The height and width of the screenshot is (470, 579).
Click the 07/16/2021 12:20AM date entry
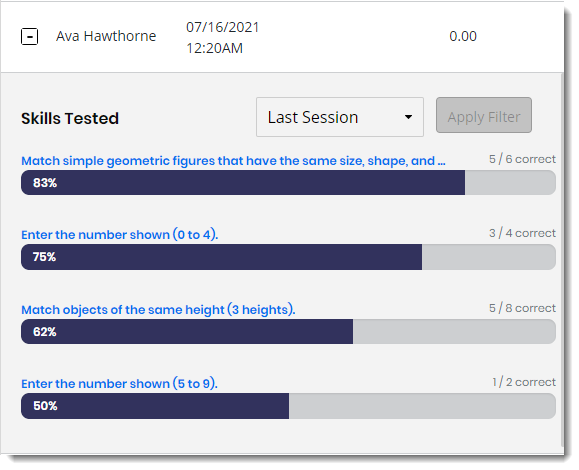coord(223,38)
